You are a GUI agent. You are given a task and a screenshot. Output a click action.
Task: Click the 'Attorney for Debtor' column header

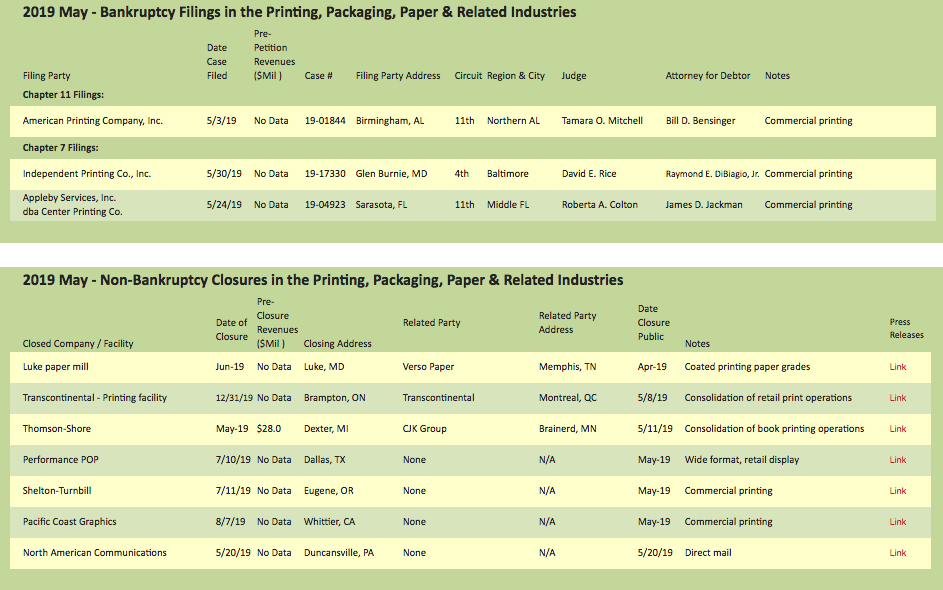(708, 76)
